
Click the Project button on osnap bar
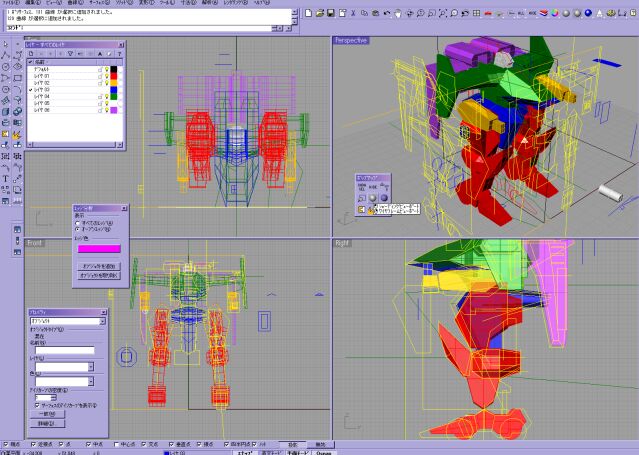point(293,444)
